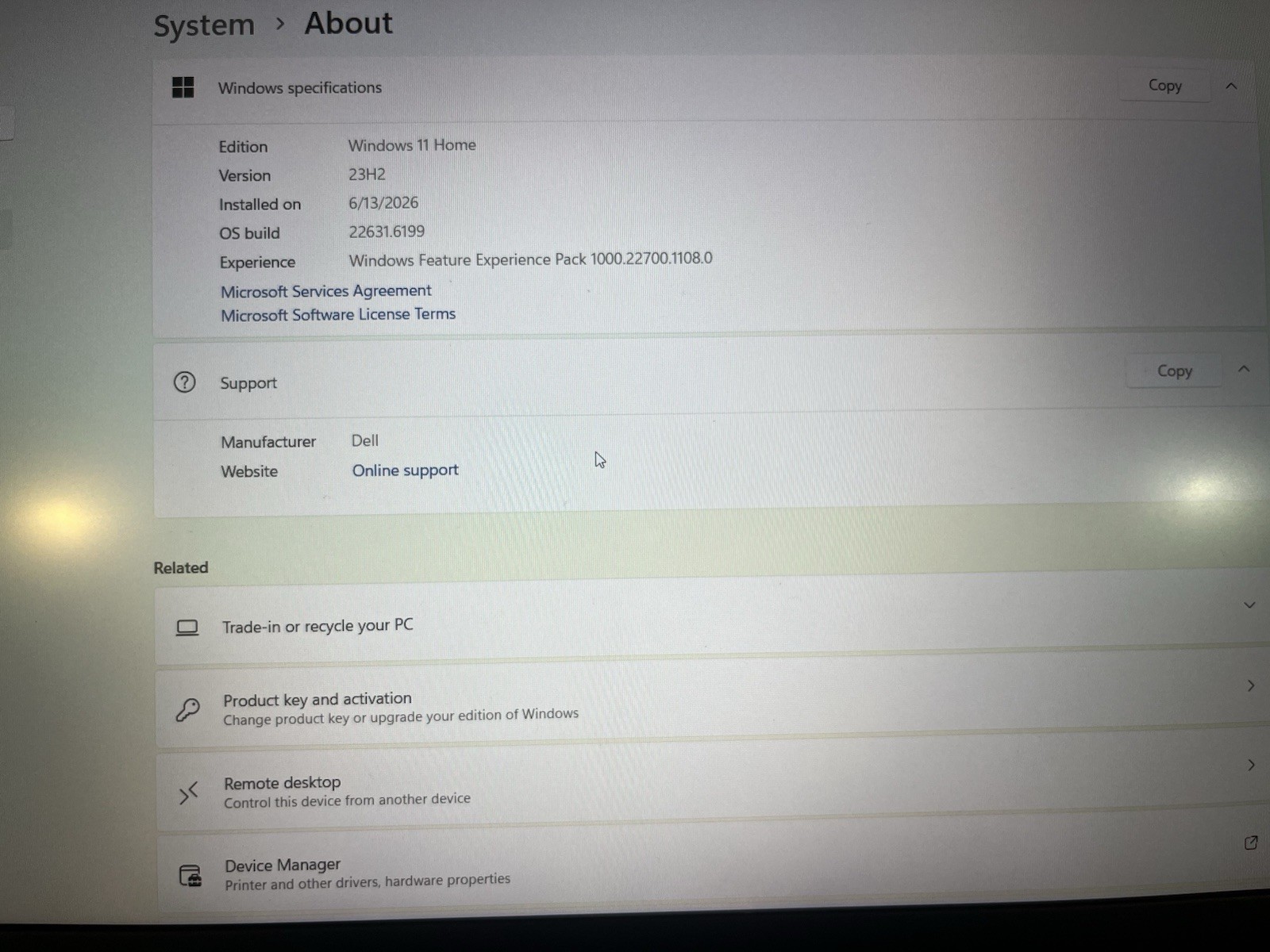Select OS build number 22631.6199
1270x952 pixels.
tap(387, 232)
